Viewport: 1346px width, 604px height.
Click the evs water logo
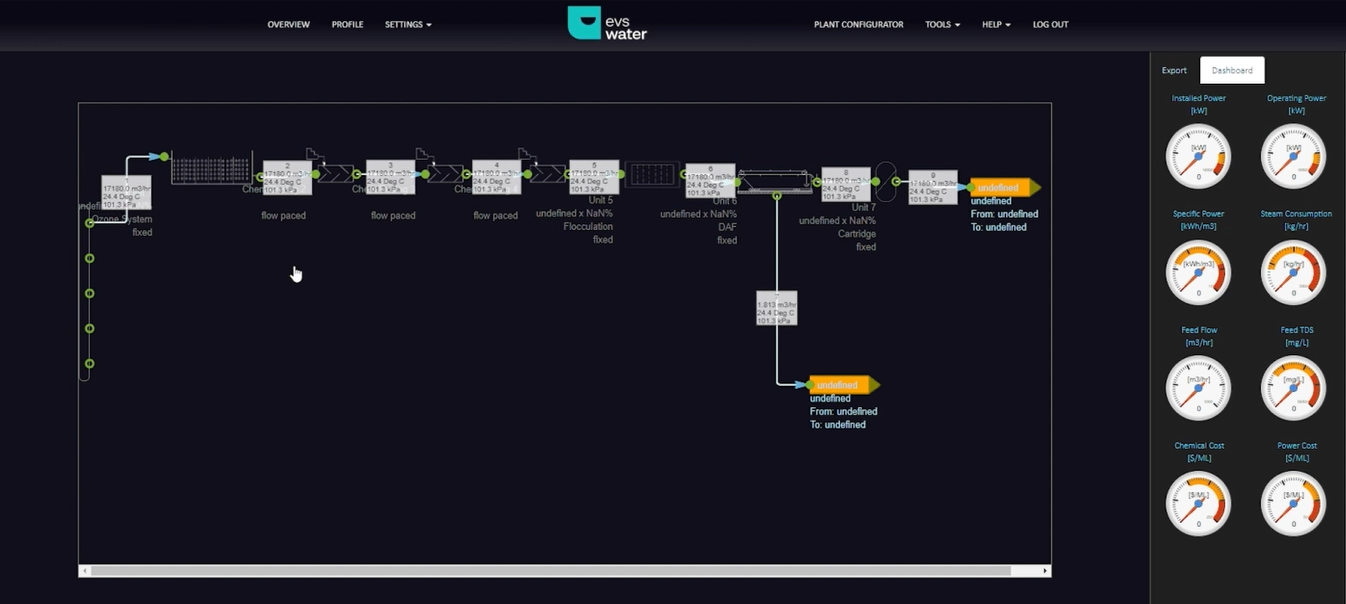tap(607, 23)
